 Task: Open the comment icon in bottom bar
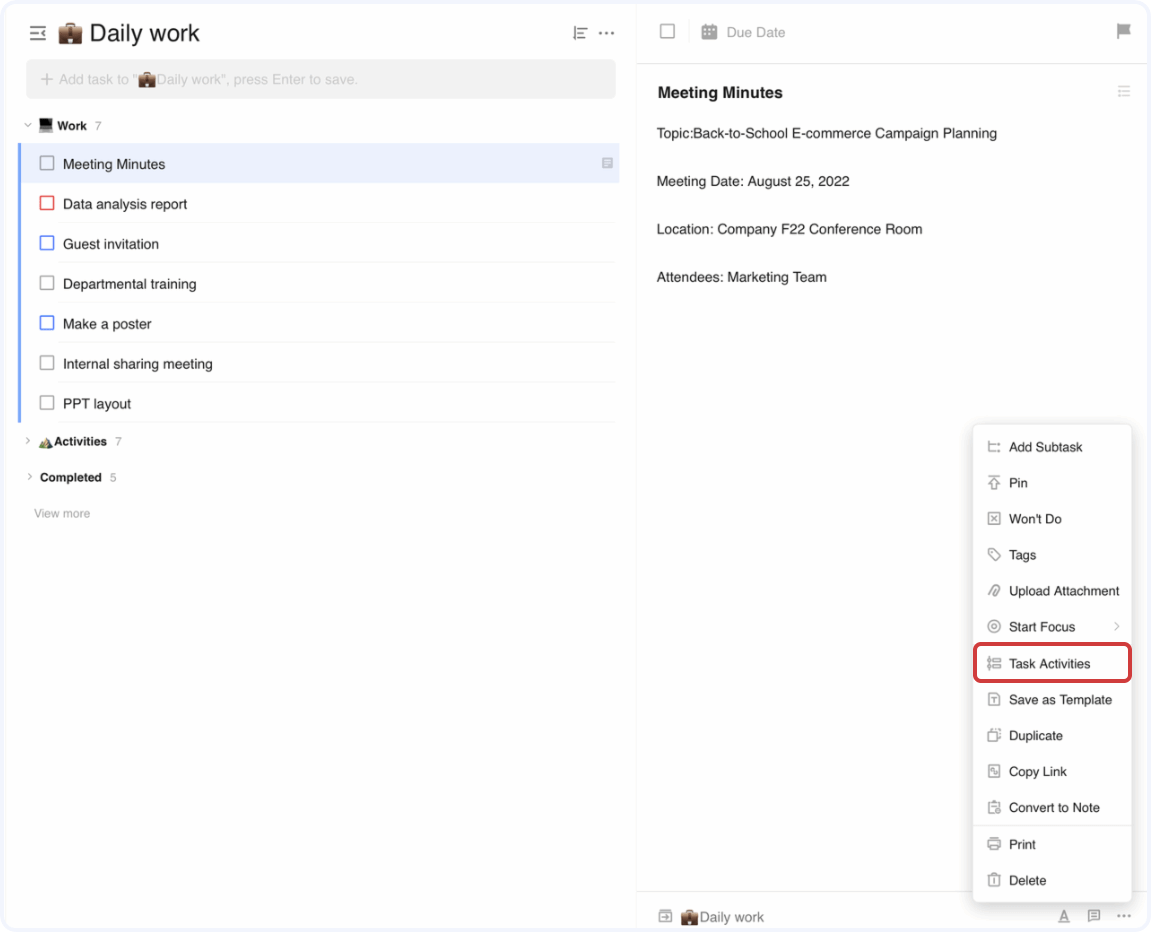click(1094, 916)
